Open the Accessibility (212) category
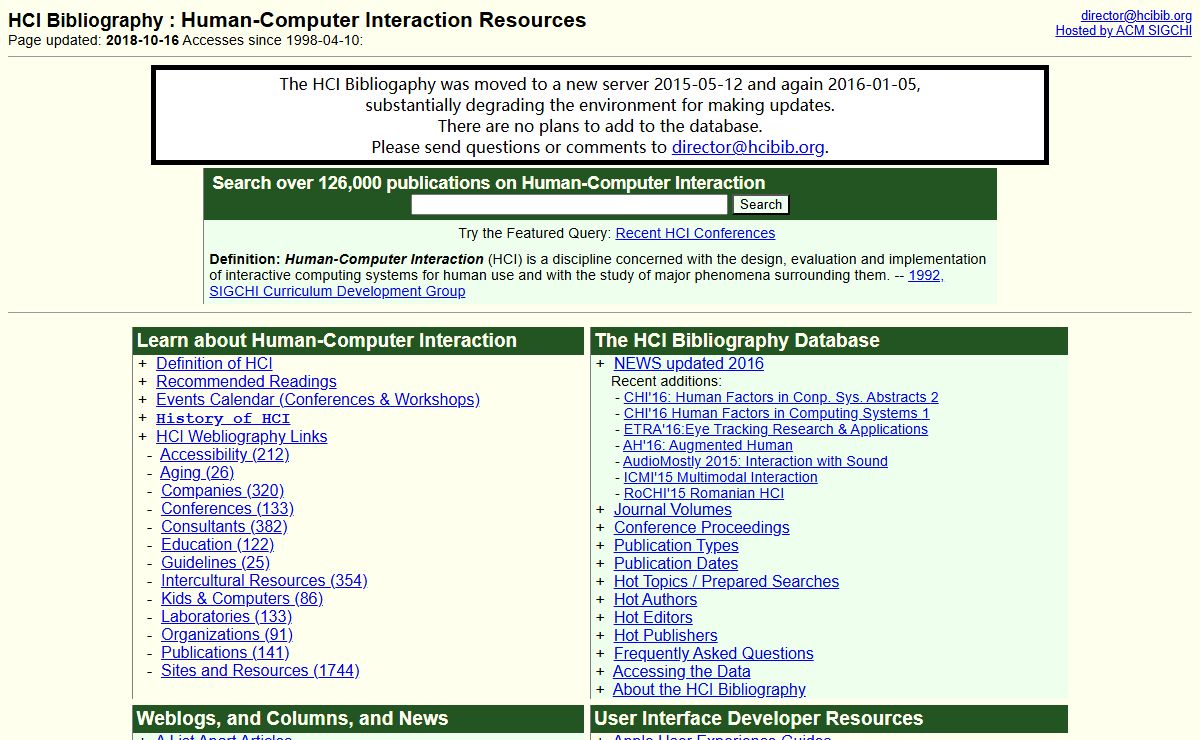Image resolution: width=1200 pixels, height=740 pixels. tap(225, 455)
